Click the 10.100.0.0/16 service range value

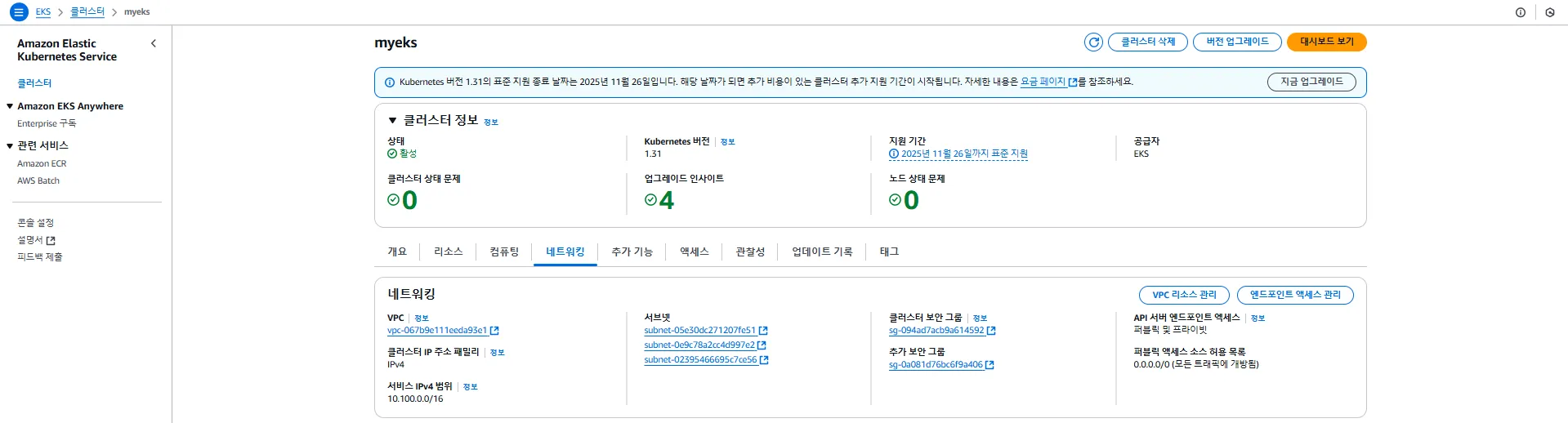click(x=415, y=399)
